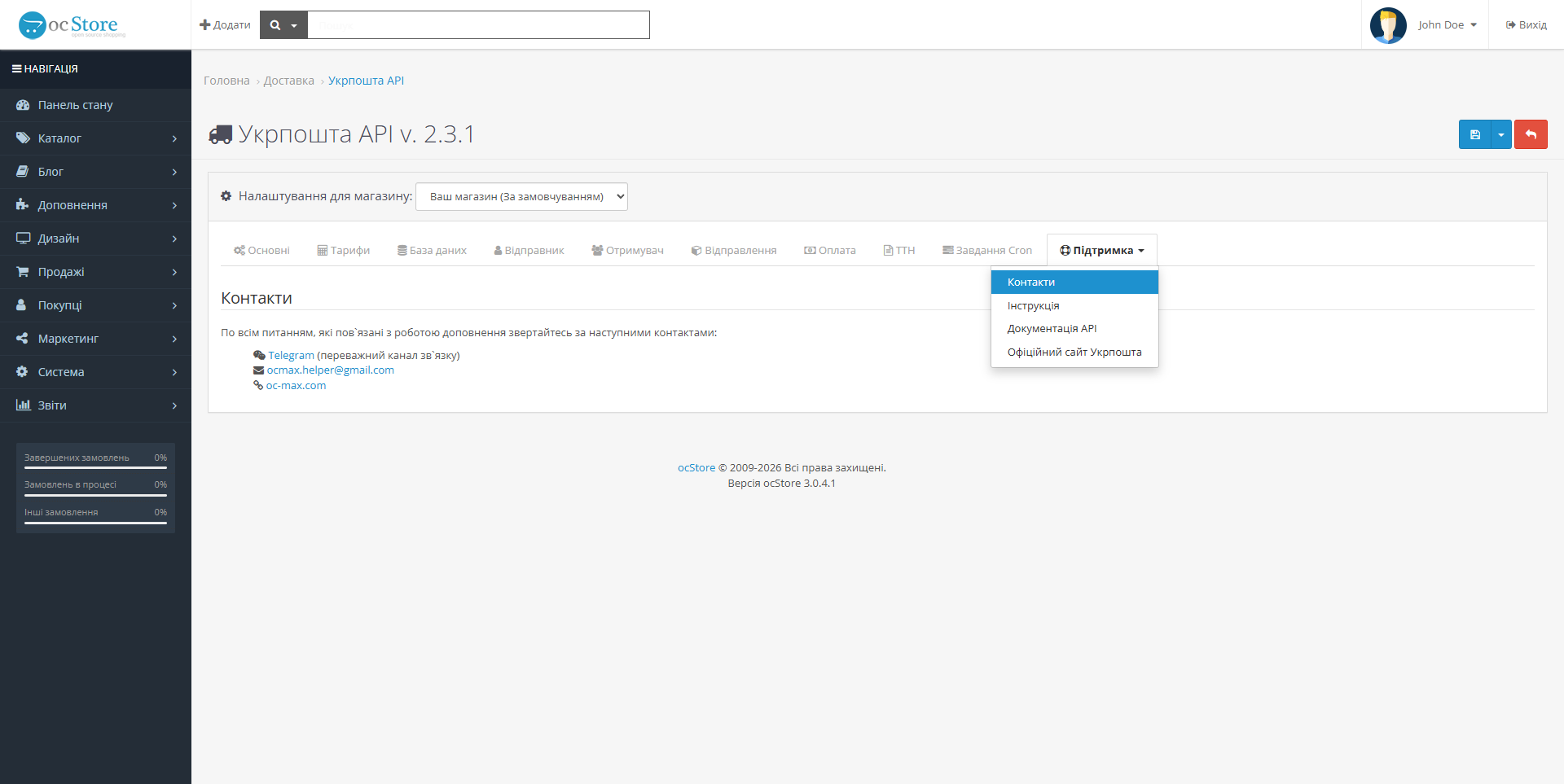
Task: Toggle the Підтримка dropdown tab
Action: point(1102,251)
